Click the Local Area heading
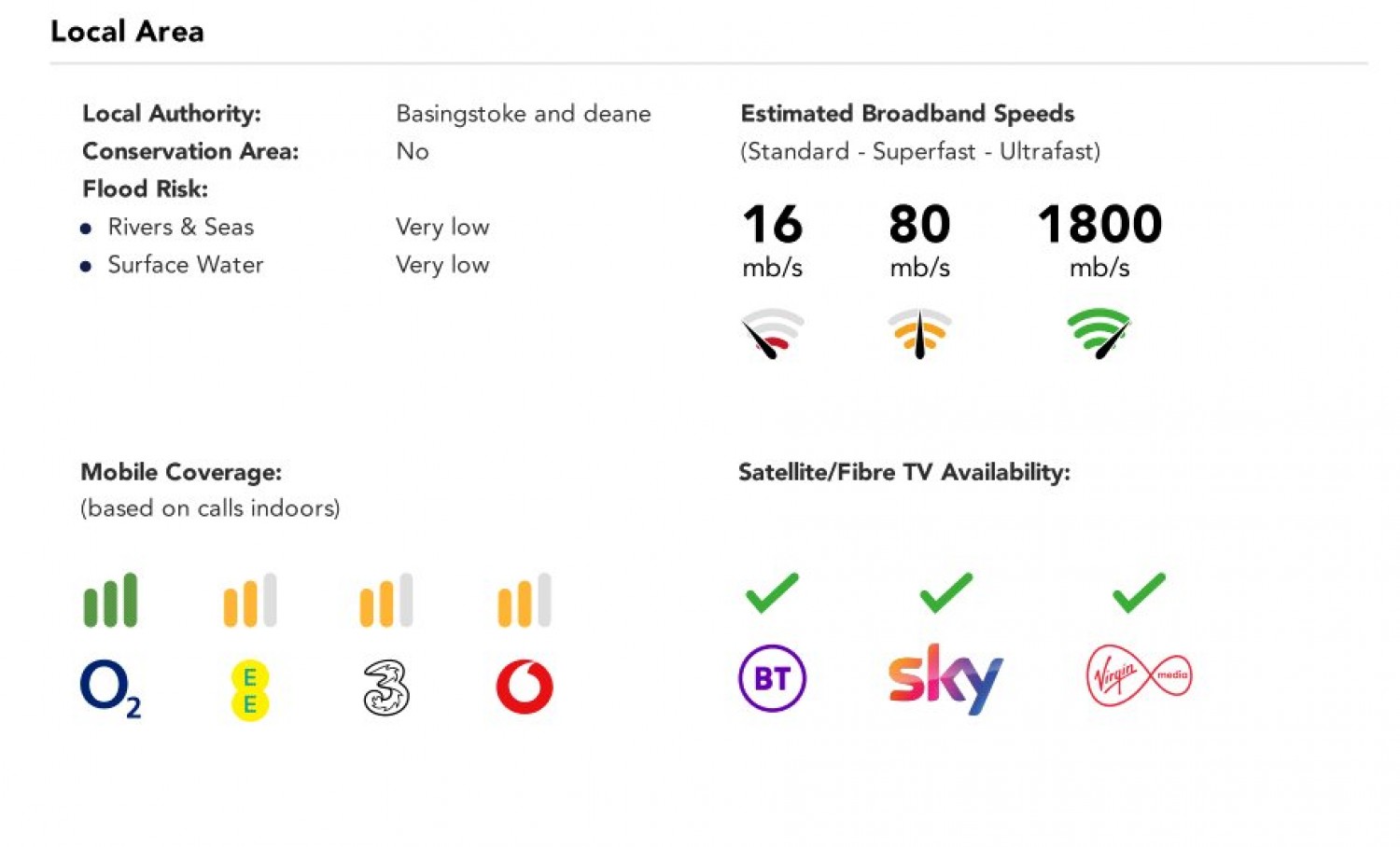This screenshot has width=1400, height=847. [x=127, y=32]
